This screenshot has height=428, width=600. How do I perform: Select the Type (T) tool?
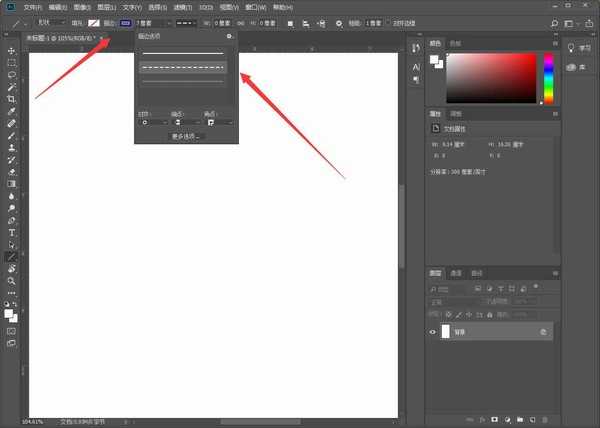click(12, 232)
